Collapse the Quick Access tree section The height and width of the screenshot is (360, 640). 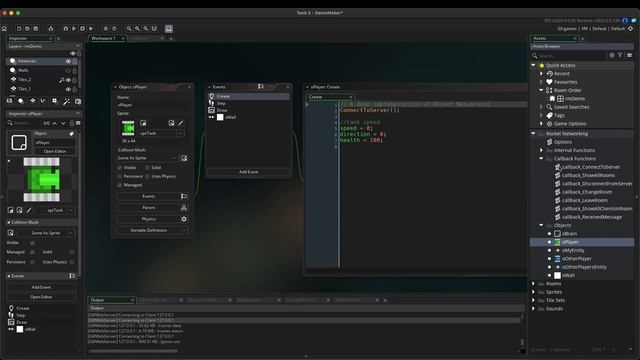point(533,65)
